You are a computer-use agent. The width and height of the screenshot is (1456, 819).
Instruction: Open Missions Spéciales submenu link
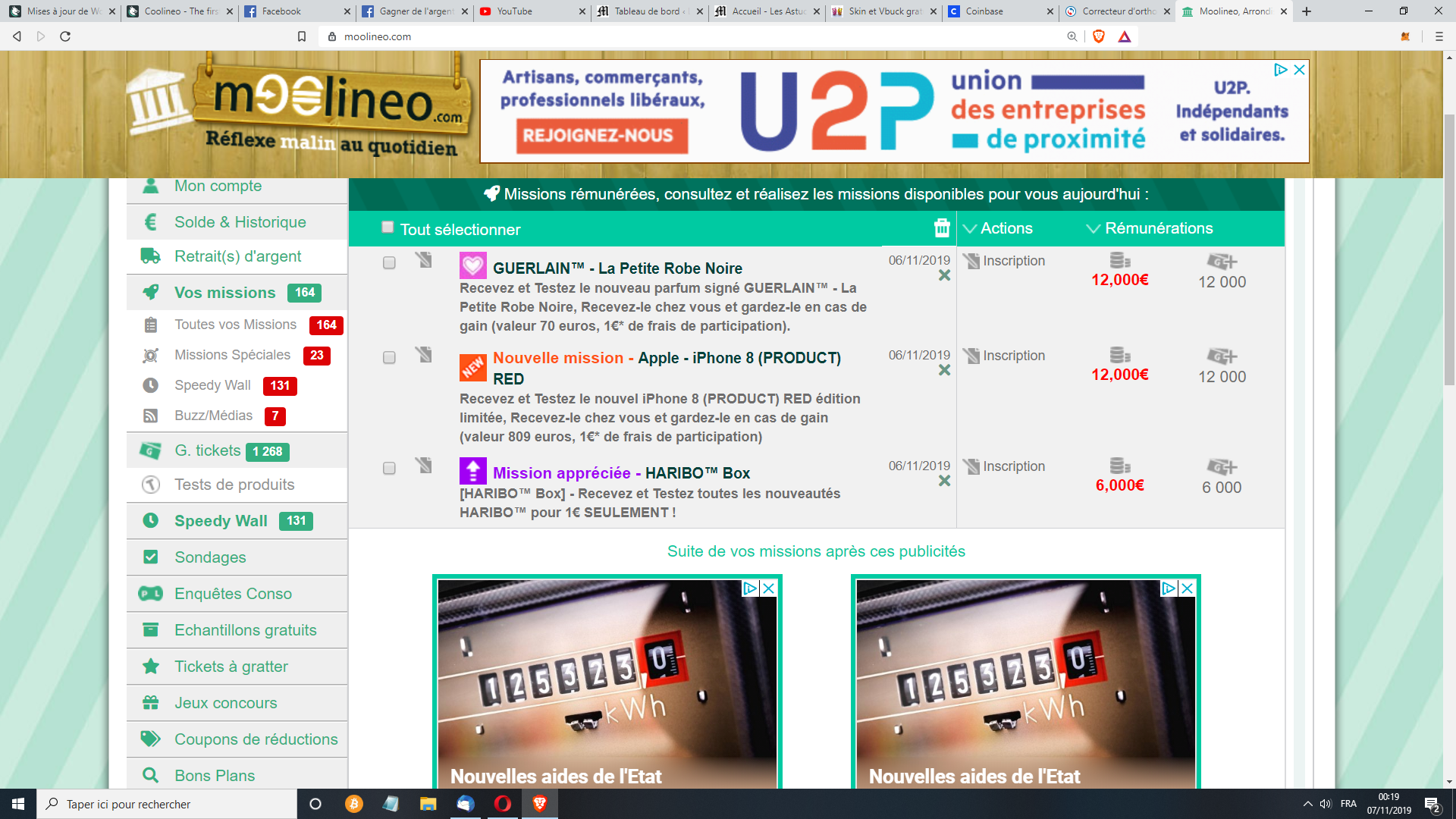[232, 355]
